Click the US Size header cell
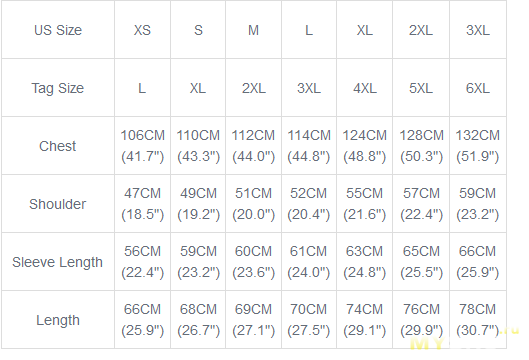The image size is (529, 360). (58, 30)
